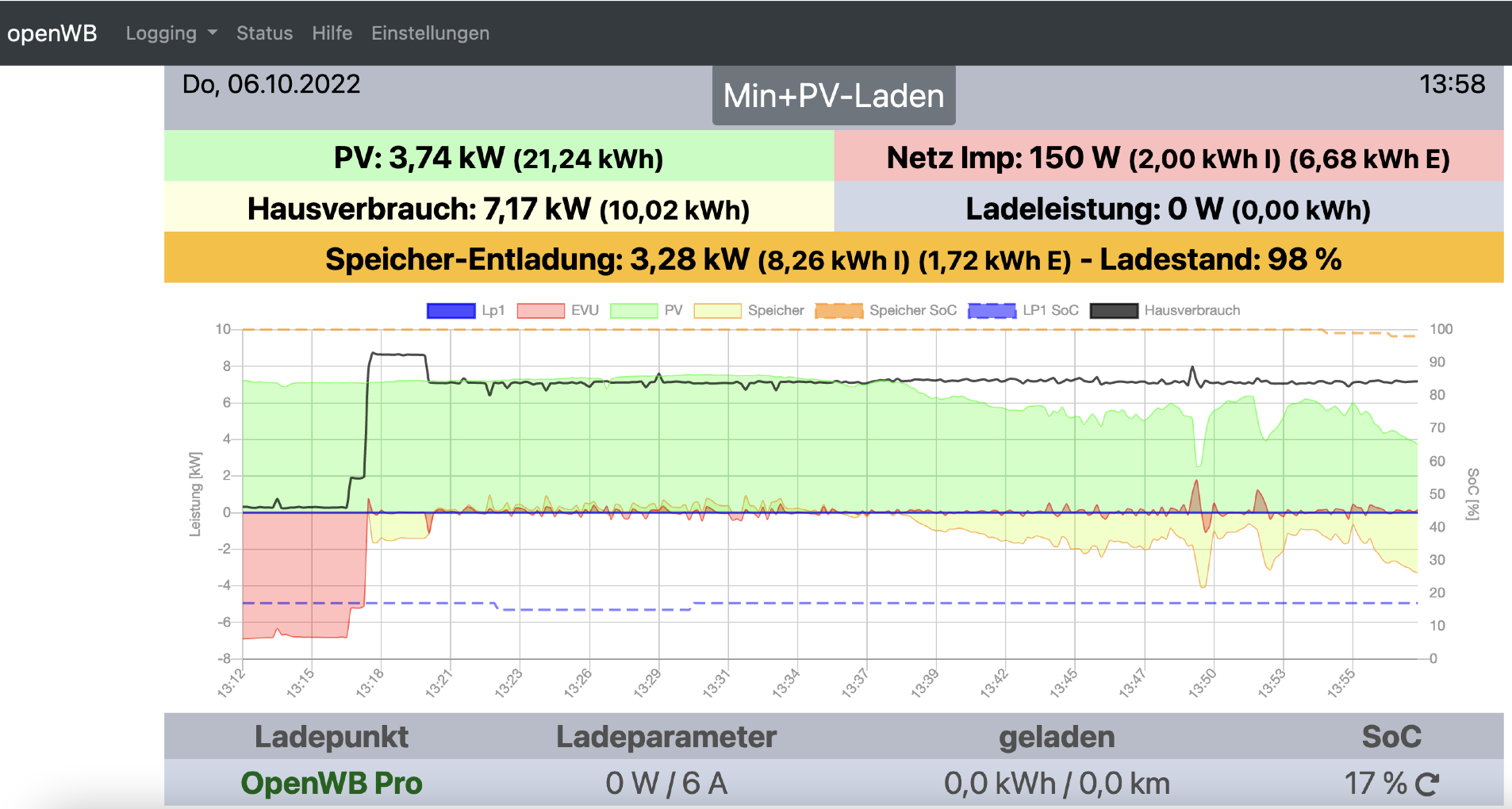Open the Hilfe menu item
Viewport: 1512px width, 809px height.
(332, 33)
